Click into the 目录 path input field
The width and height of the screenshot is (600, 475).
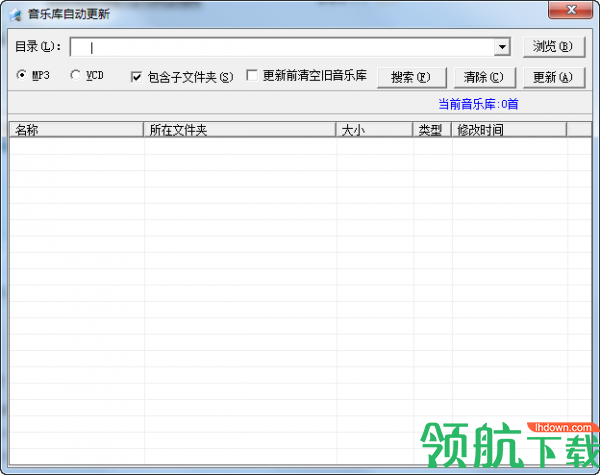tap(282, 47)
